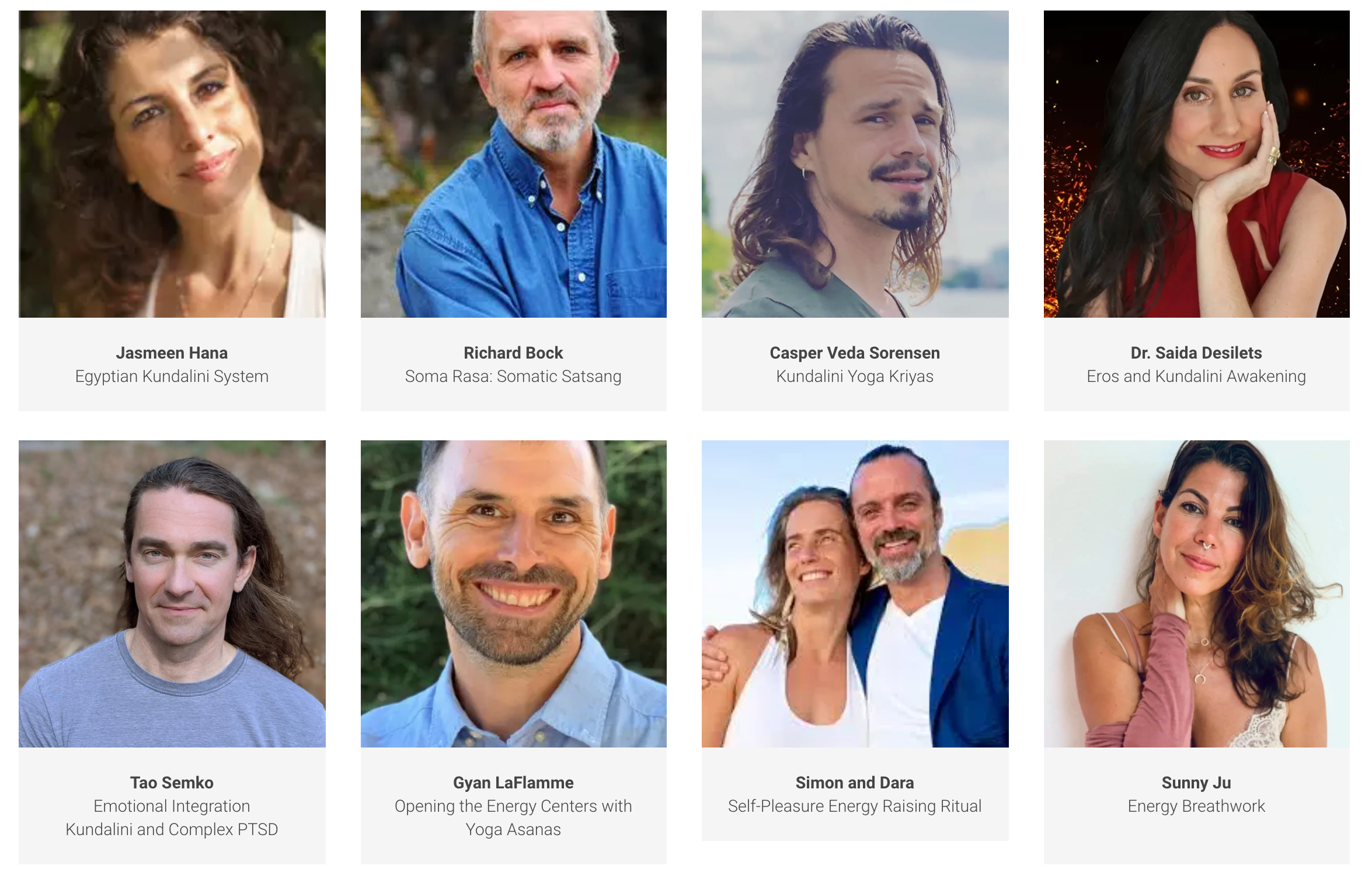Click the Jasmeen Hana name heading
Image resolution: width=1372 pixels, height=883 pixels.
[x=172, y=353]
